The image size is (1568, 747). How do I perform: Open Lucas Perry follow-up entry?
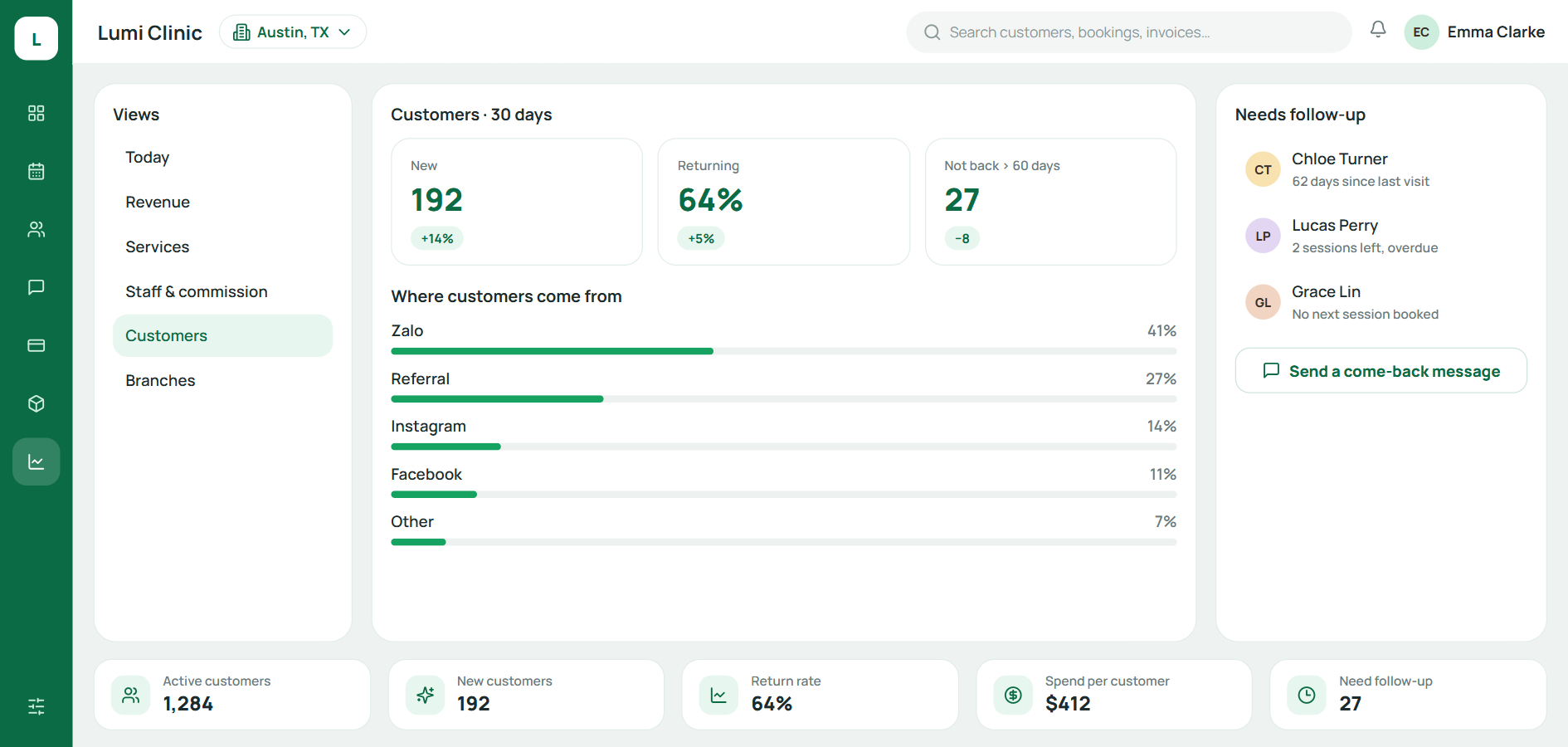click(x=1381, y=236)
